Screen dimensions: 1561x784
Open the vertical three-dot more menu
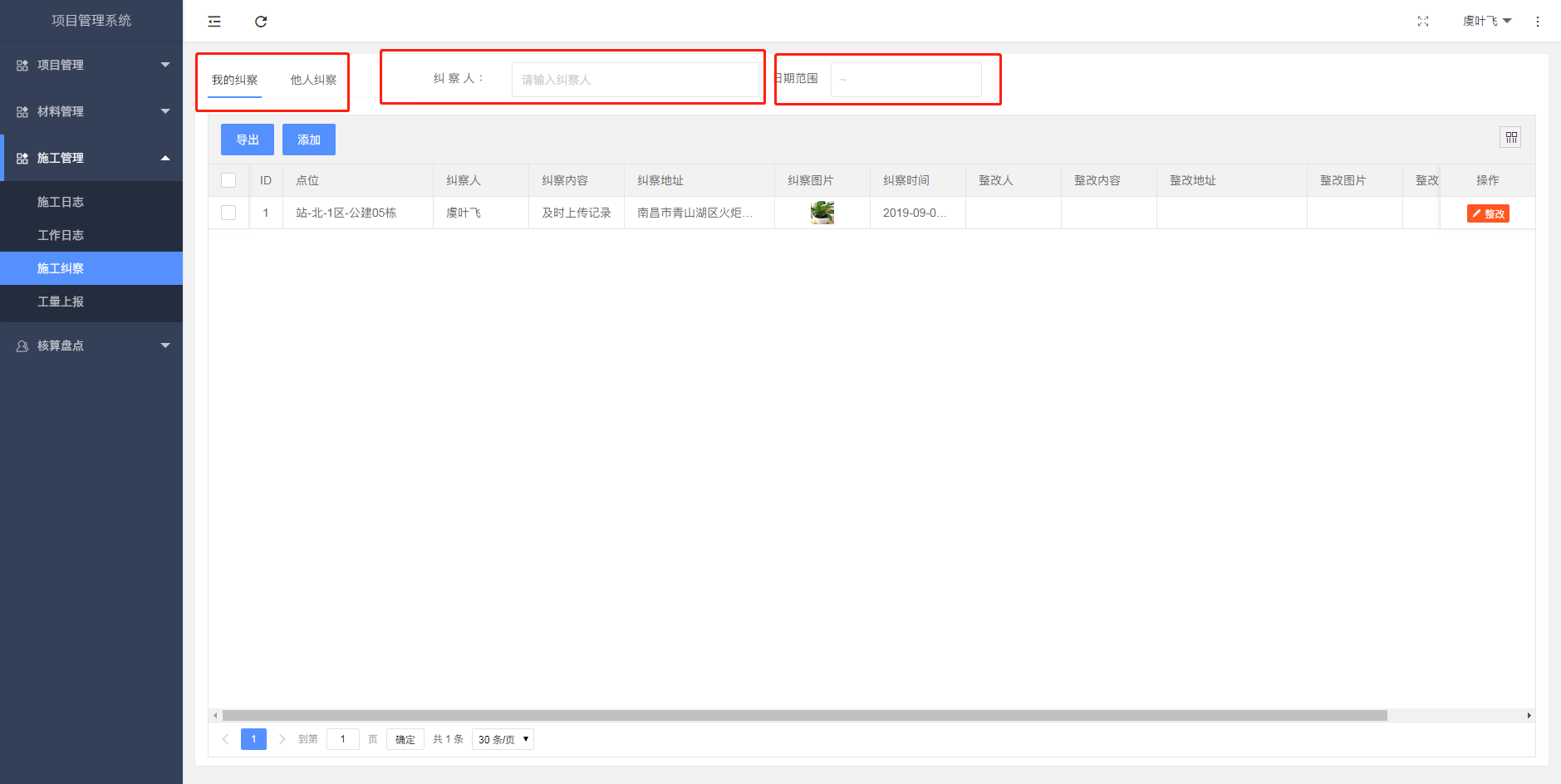[1538, 22]
